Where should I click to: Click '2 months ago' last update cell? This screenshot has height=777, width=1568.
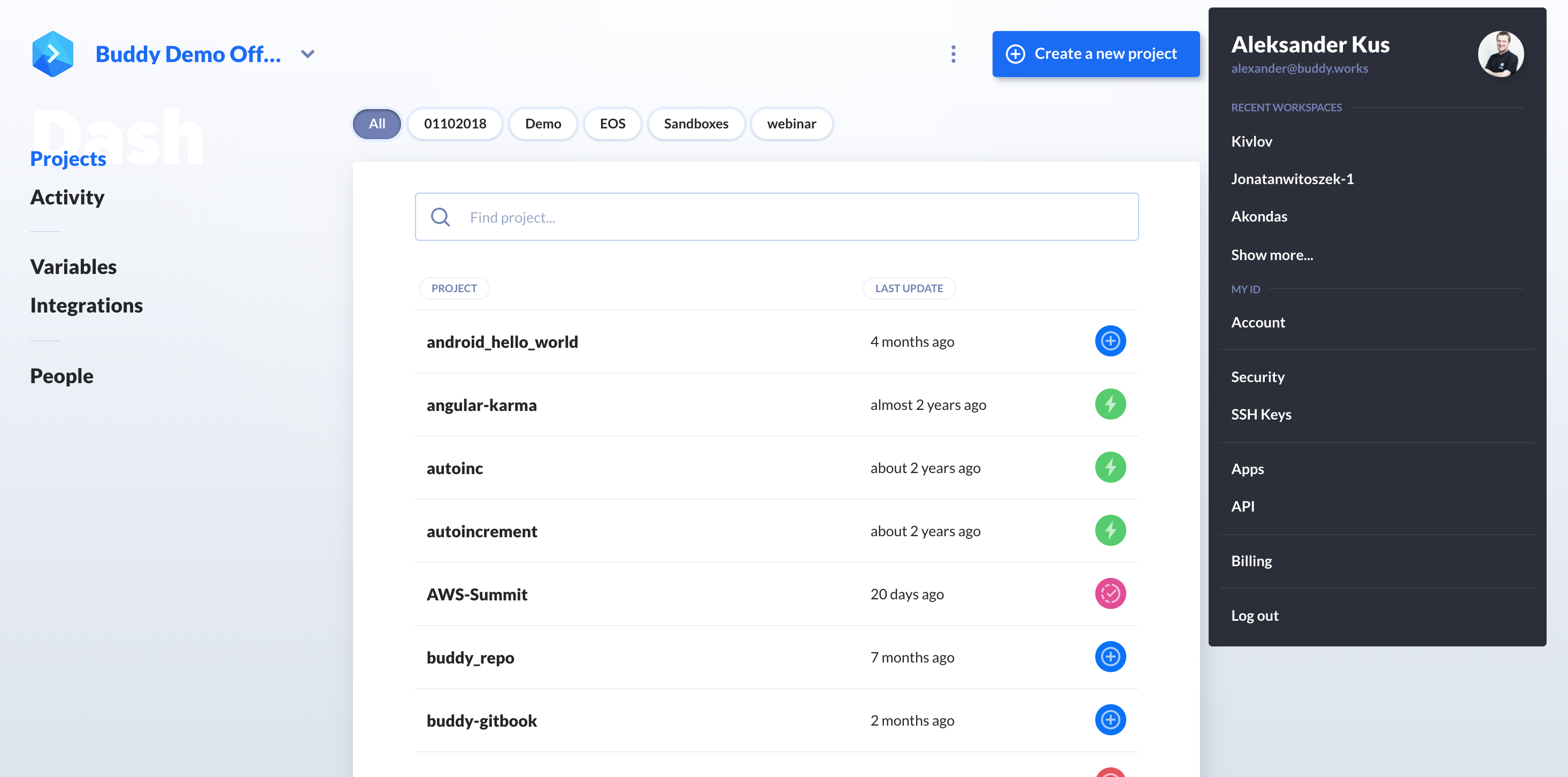pyautogui.click(x=912, y=721)
